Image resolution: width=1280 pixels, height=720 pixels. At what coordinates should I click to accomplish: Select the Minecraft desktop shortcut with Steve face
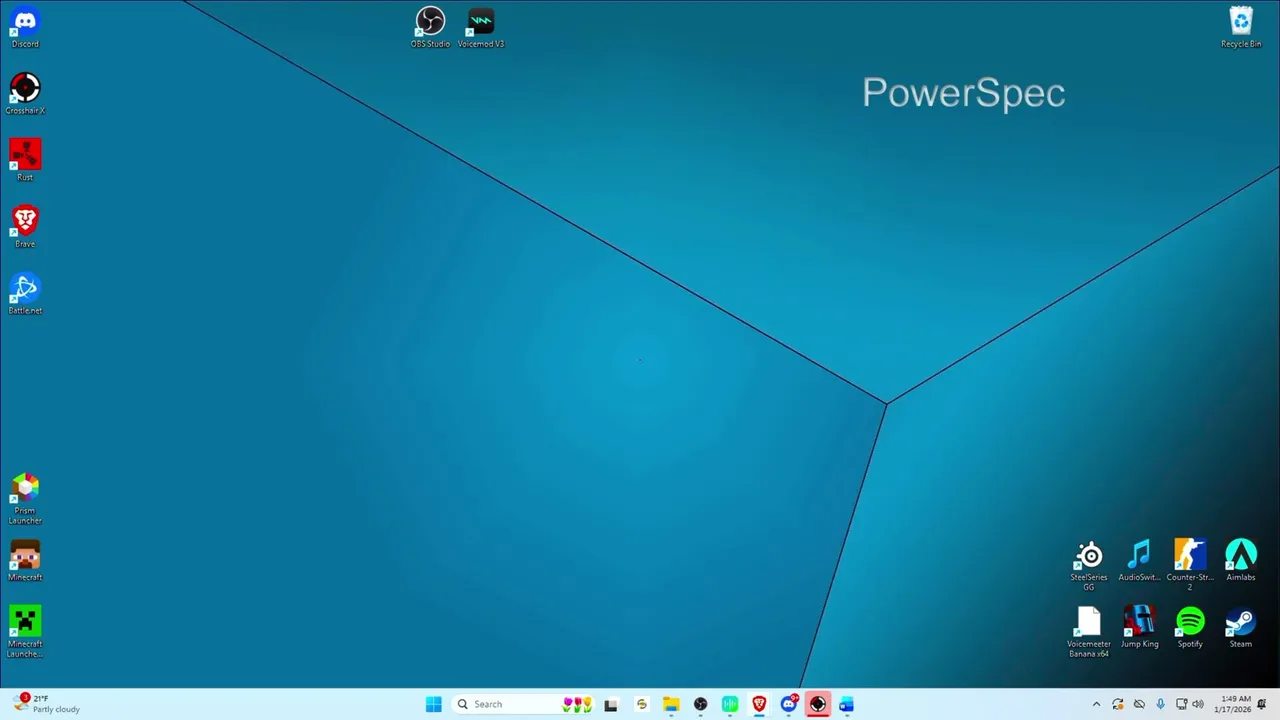(x=25, y=561)
